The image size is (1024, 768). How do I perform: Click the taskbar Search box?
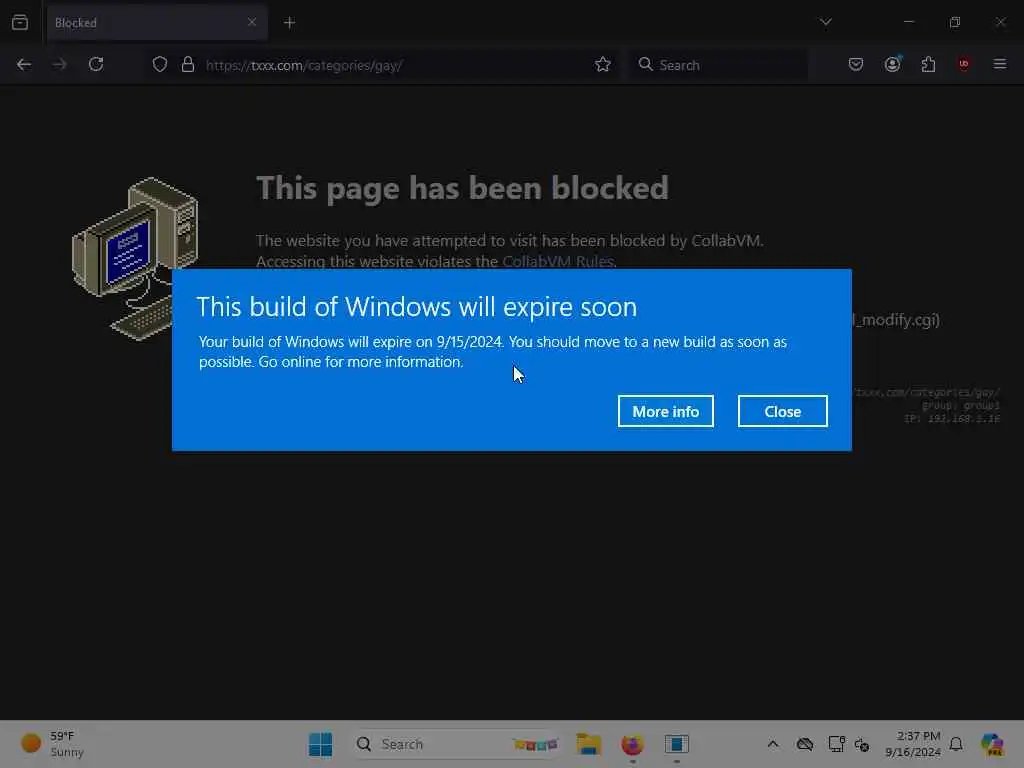coord(457,744)
